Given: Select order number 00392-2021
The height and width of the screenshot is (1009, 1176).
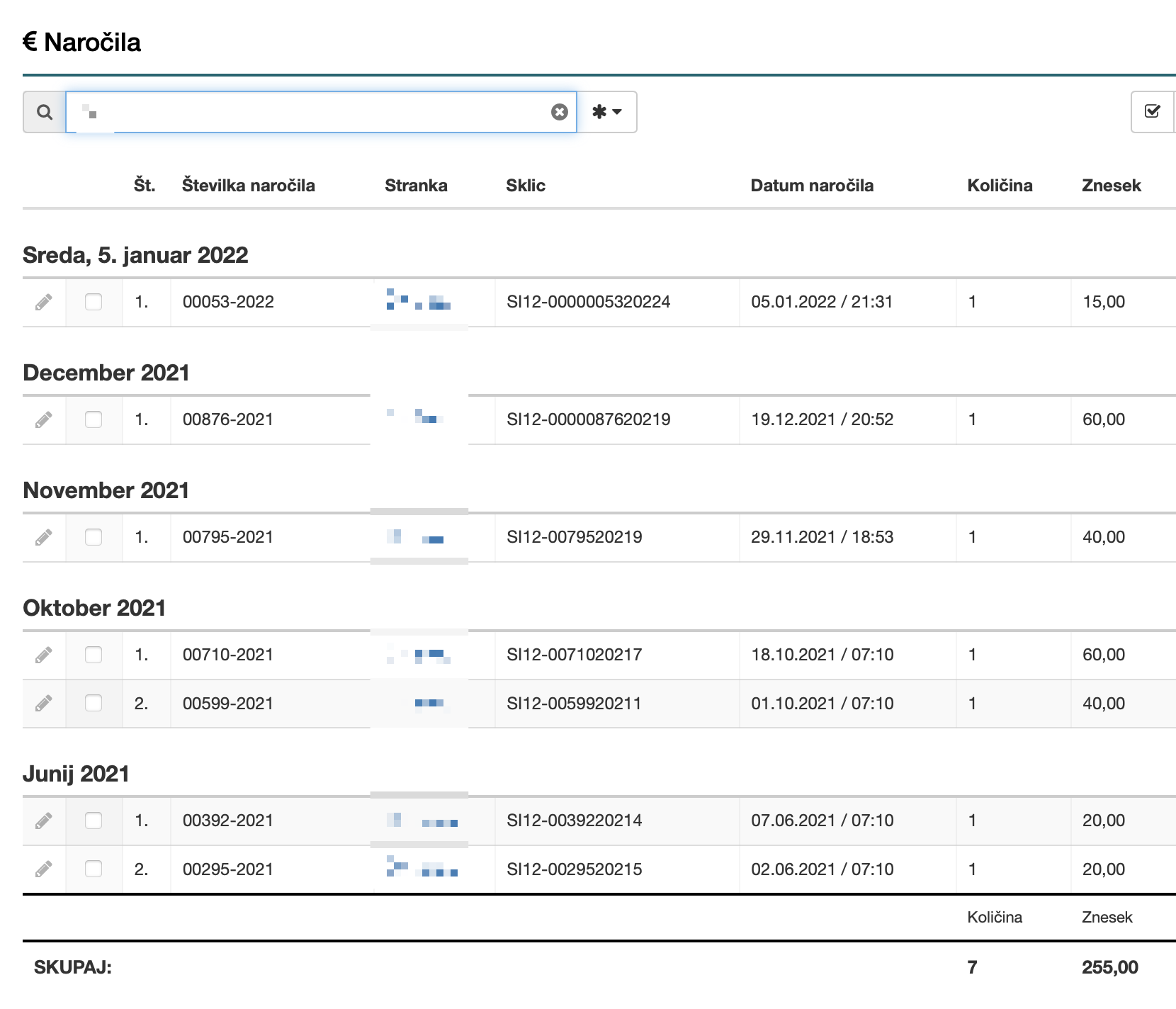Looking at the screenshot, I should (x=228, y=821).
